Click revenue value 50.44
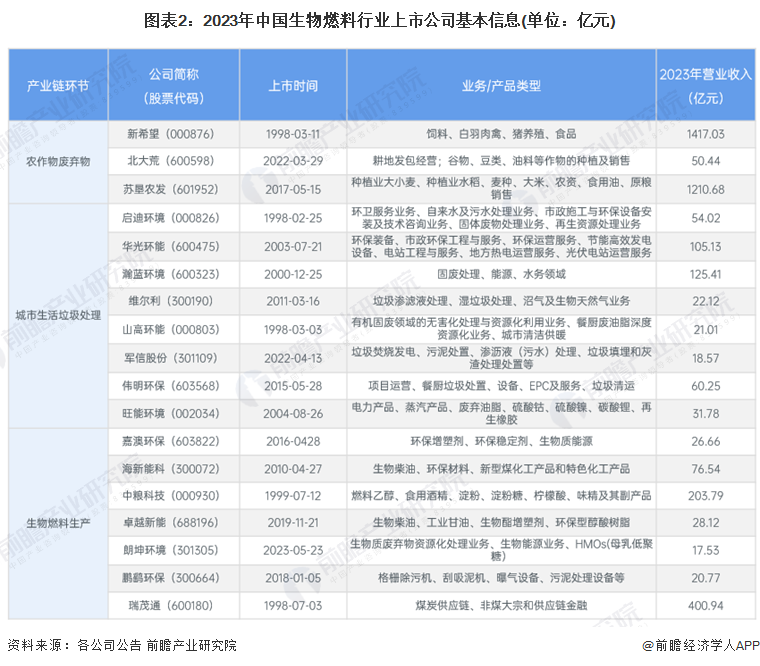The image size is (760, 666). 706,161
